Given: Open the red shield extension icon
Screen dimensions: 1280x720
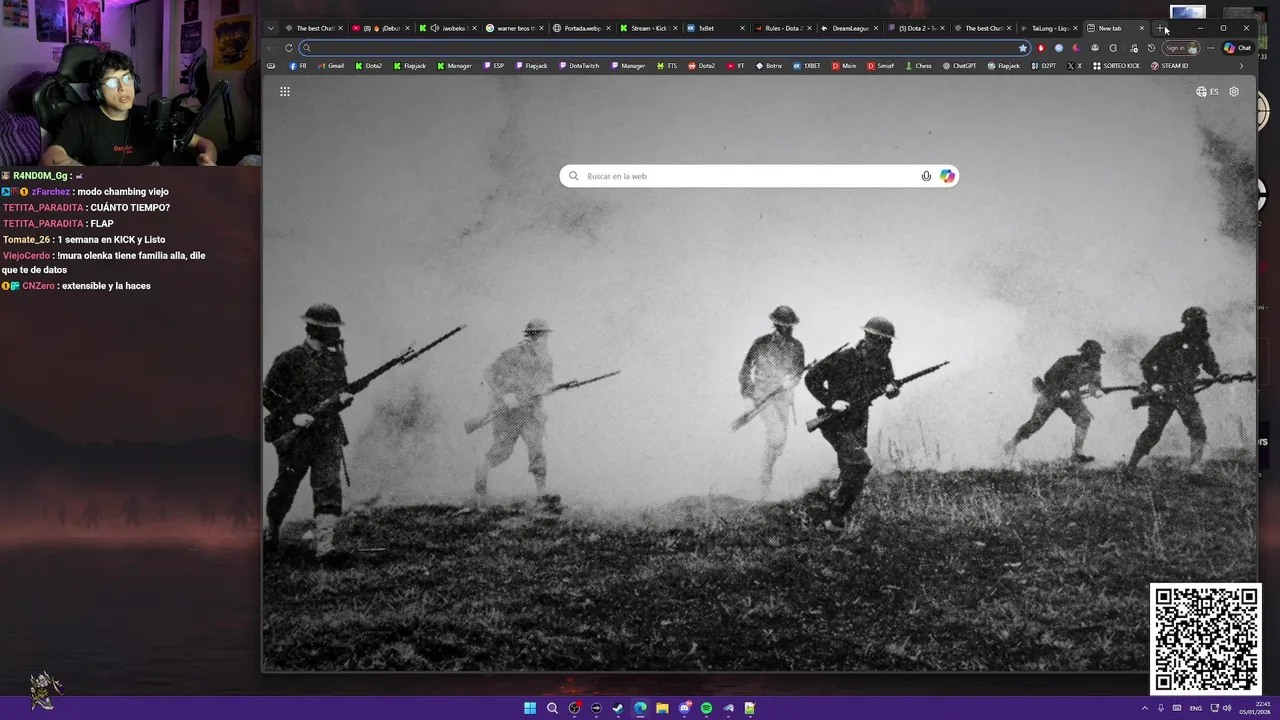Looking at the screenshot, I should point(1041,48).
